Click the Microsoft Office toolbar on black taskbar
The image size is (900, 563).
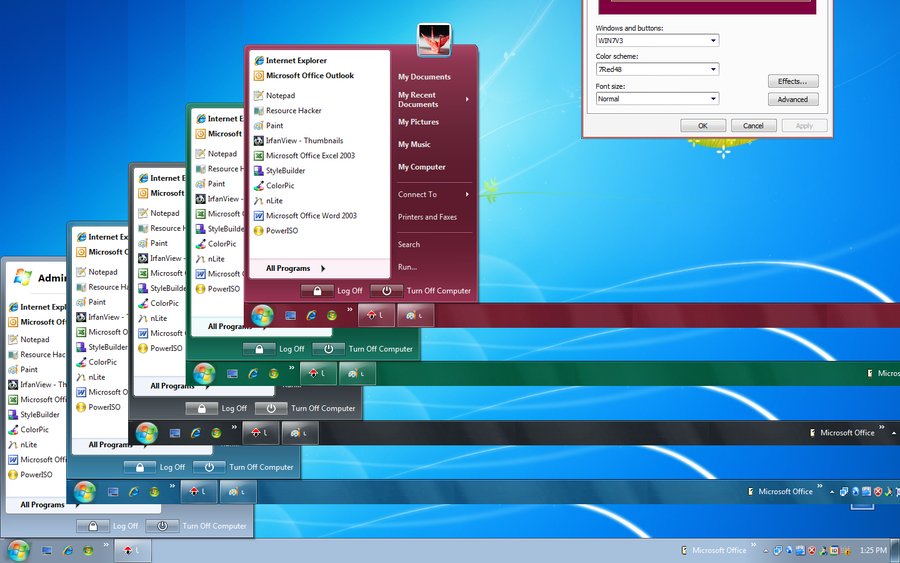click(x=843, y=433)
